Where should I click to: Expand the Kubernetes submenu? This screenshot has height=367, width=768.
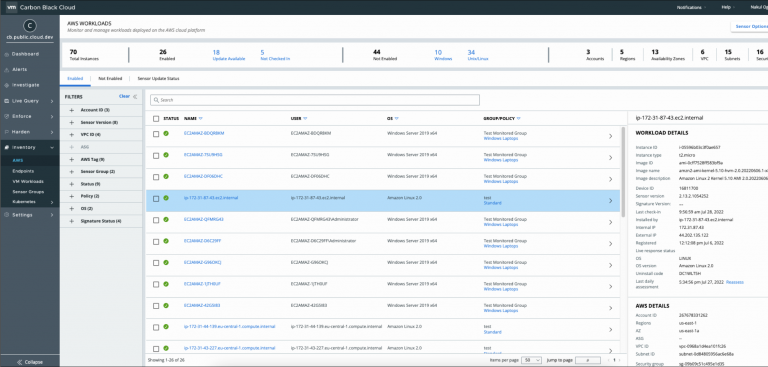[x=52, y=202]
